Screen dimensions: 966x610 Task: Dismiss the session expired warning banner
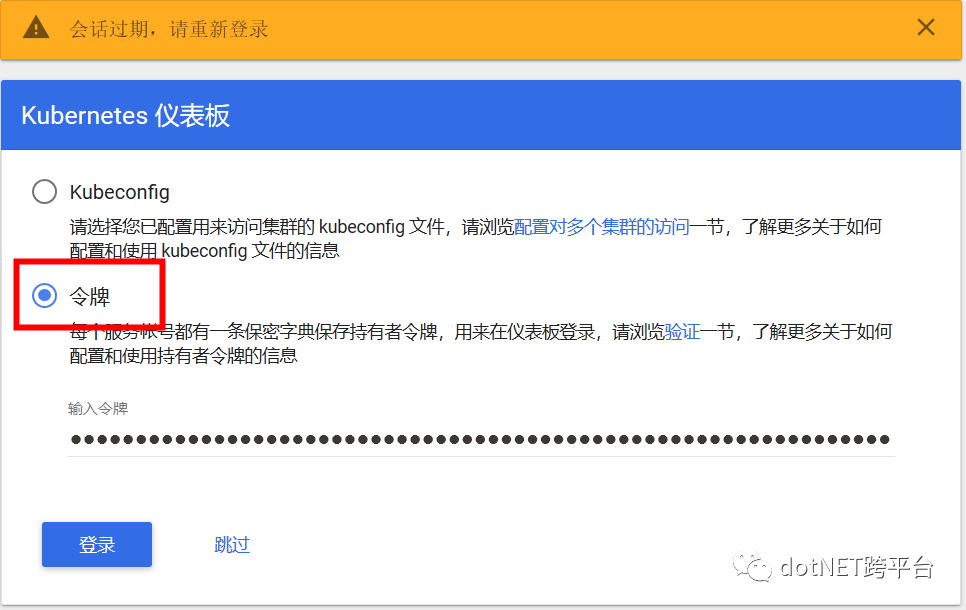(925, 28)
